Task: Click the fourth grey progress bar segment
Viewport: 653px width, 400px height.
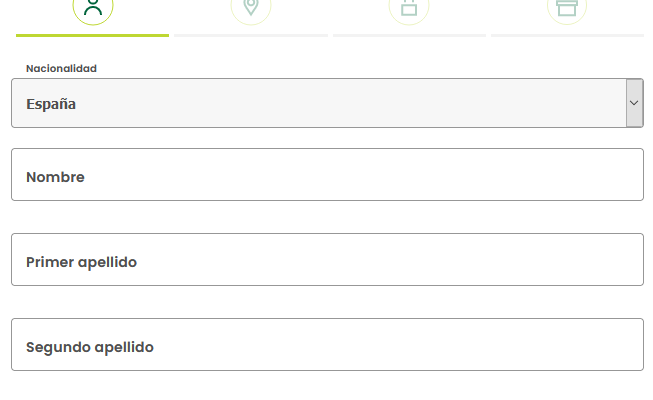Action: click(x=568, y=35)
